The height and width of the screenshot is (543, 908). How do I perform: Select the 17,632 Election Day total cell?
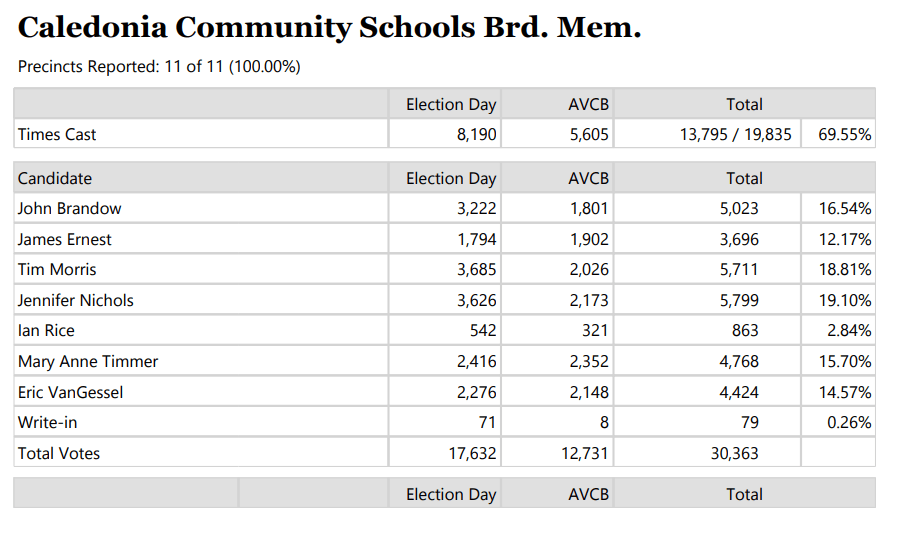pos(471,453)
